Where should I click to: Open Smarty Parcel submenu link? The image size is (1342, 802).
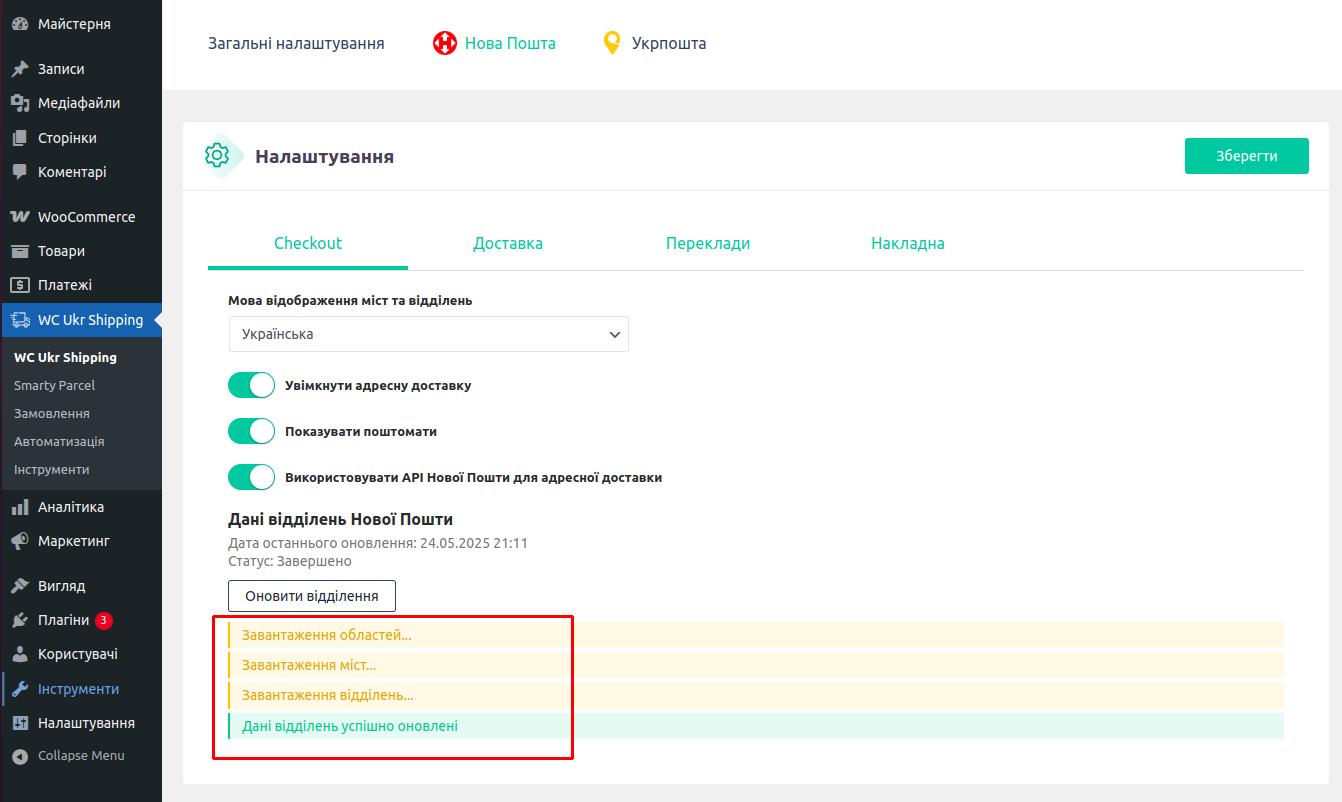pyautogui.click(x=55, y=385)
